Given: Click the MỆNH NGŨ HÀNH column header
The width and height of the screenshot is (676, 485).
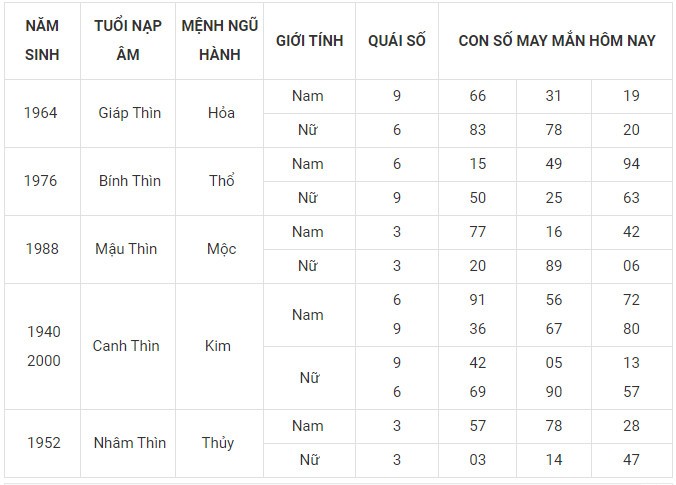Looking at the screenshot, I should tap(219, 40).
